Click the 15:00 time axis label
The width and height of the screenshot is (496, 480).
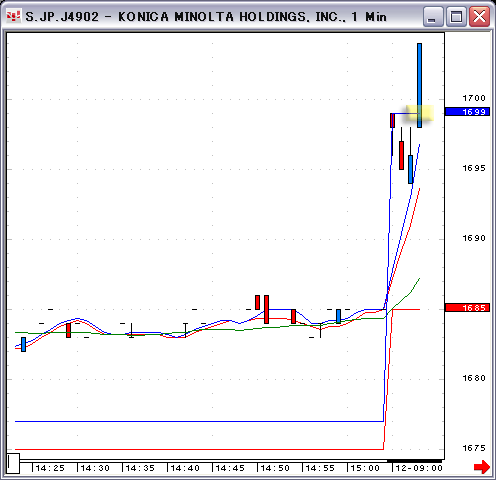click(365, 468)
